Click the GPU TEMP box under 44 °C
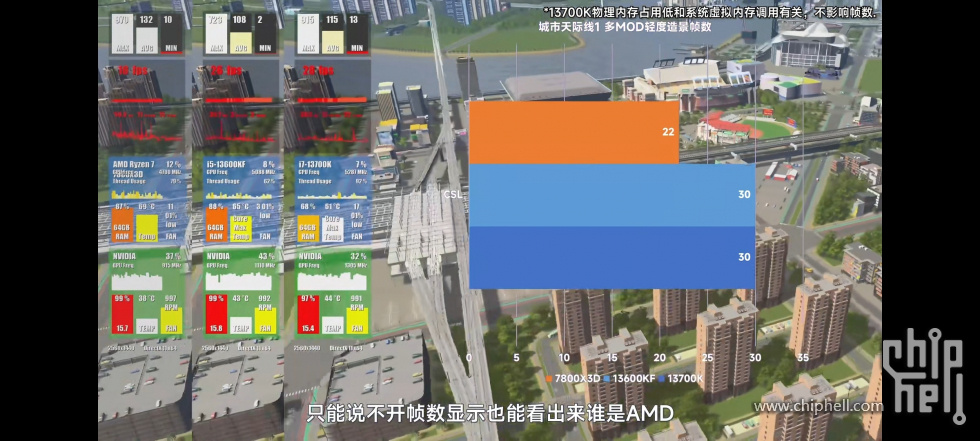 tap(332, 325)
